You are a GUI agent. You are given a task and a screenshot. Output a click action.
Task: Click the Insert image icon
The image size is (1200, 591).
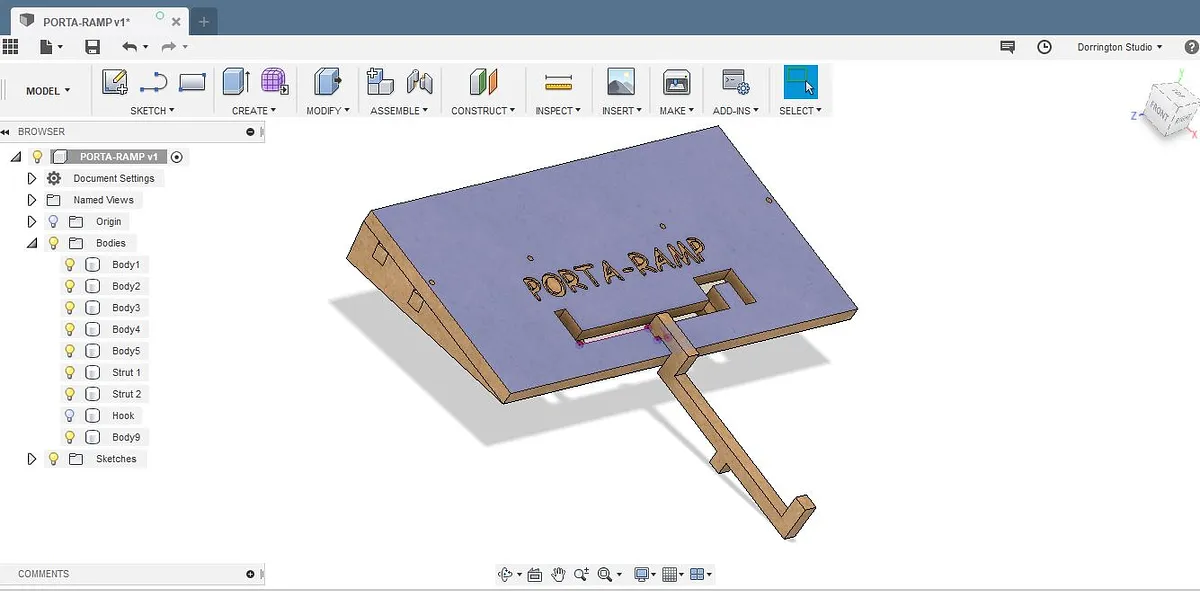[620, 82]
